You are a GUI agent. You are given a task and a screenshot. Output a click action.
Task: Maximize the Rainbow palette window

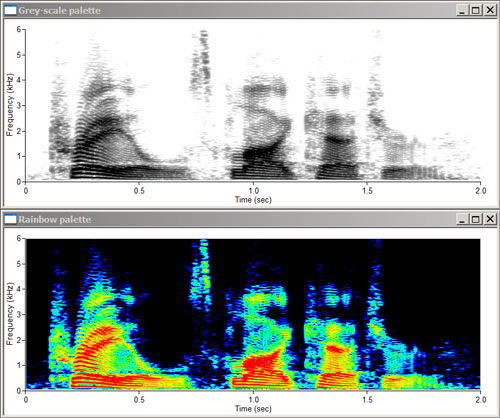point(476,219)
